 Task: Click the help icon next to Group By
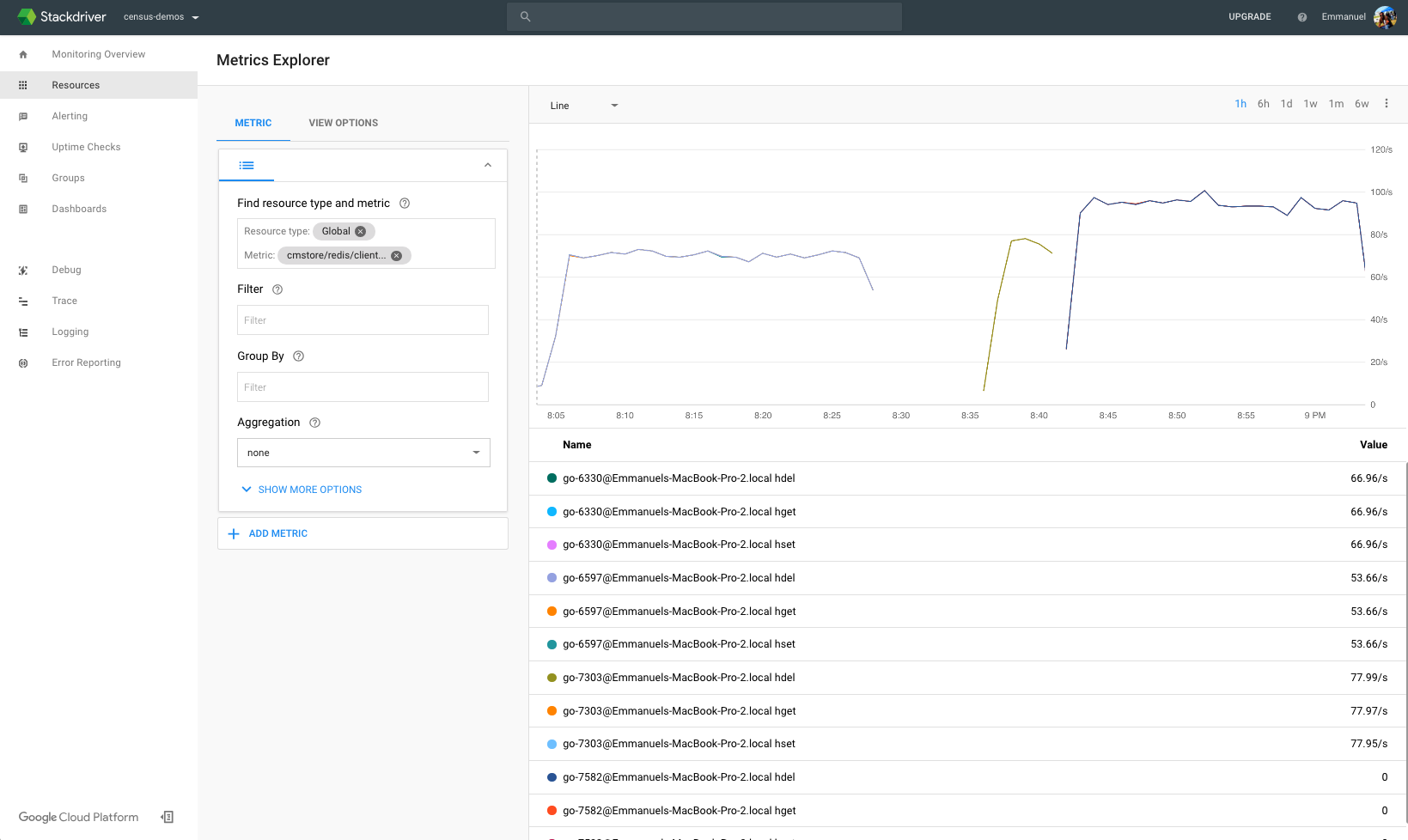[299, 356]
